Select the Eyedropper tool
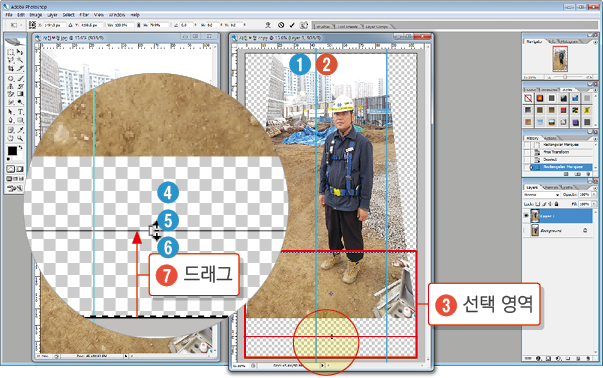603x378 pixels. pos(20,130)
